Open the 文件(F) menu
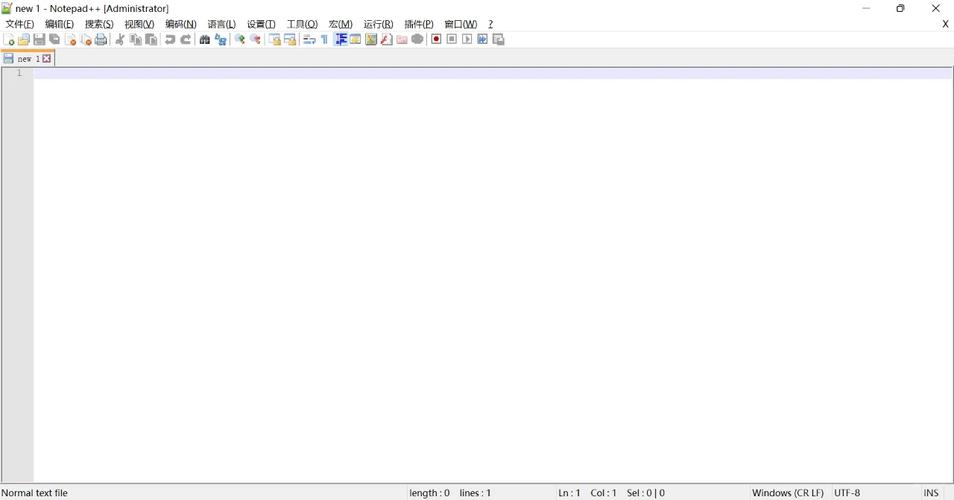Screen dimensions: 954x500 tap(19, 24)
